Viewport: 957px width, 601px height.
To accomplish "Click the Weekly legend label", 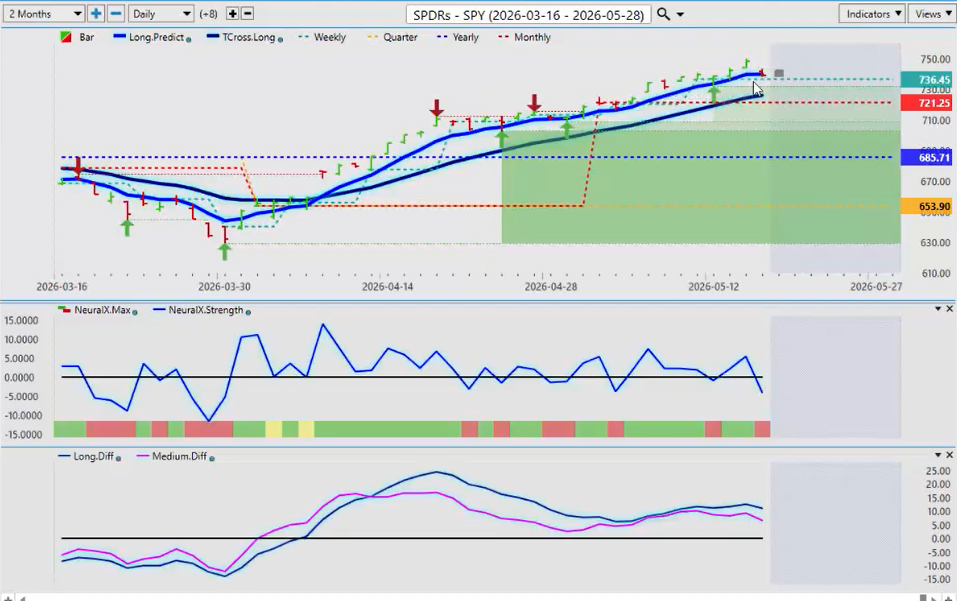I will click(x=330, y=37).
